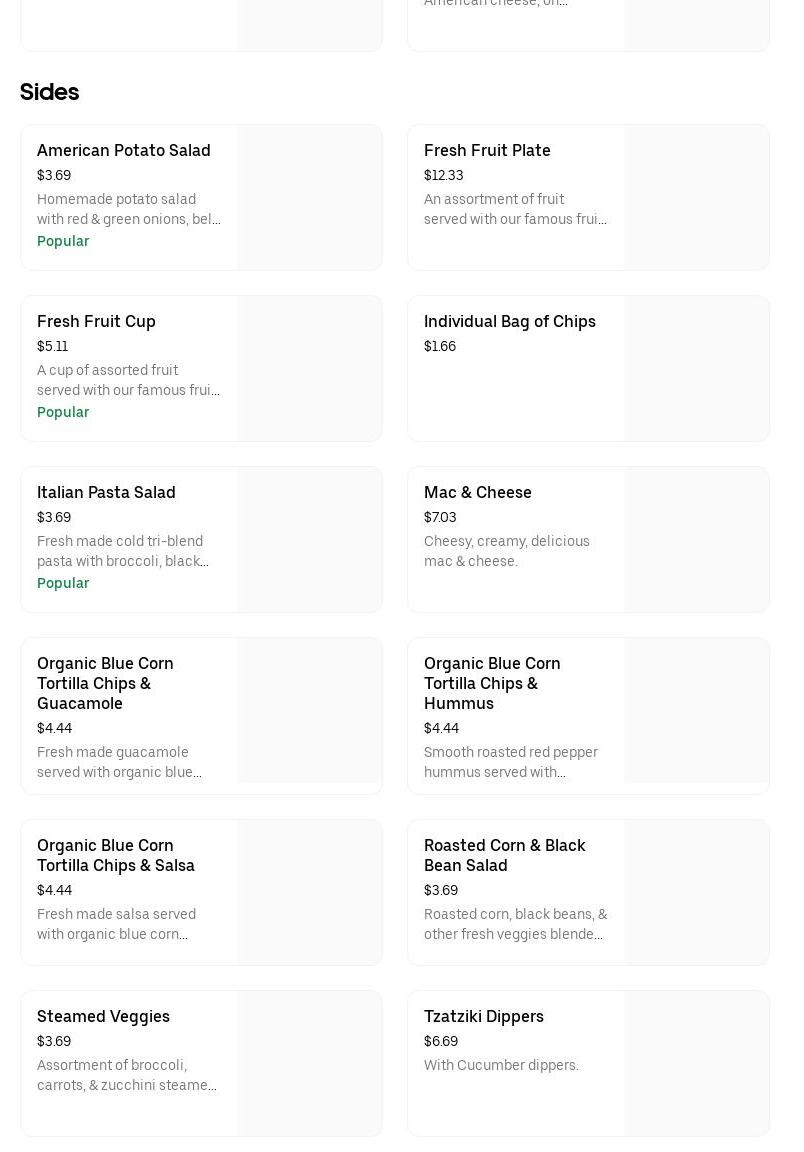Click the Sides section heading

tap(49, 92)
